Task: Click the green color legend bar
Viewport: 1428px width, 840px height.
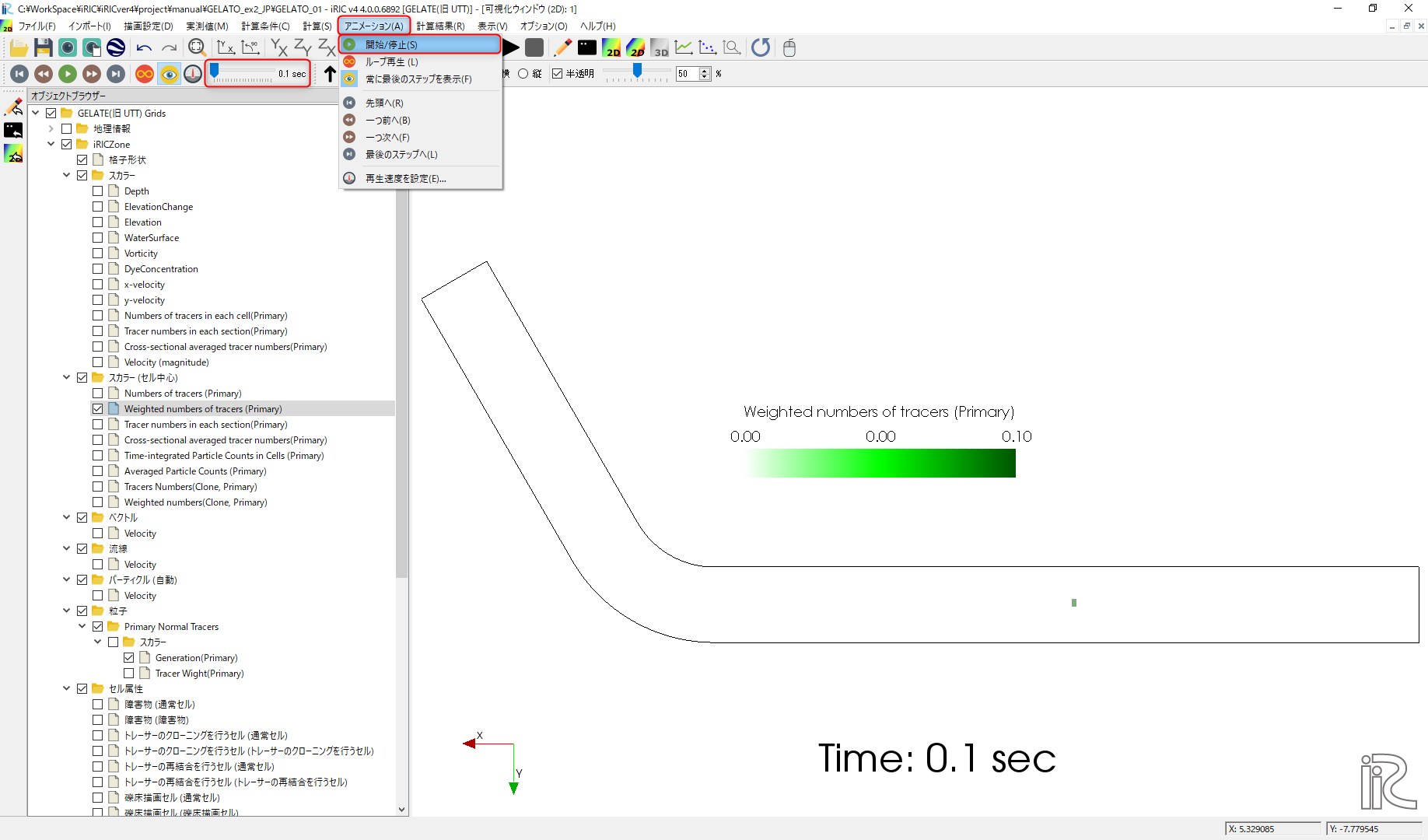Action: [880, 464]
